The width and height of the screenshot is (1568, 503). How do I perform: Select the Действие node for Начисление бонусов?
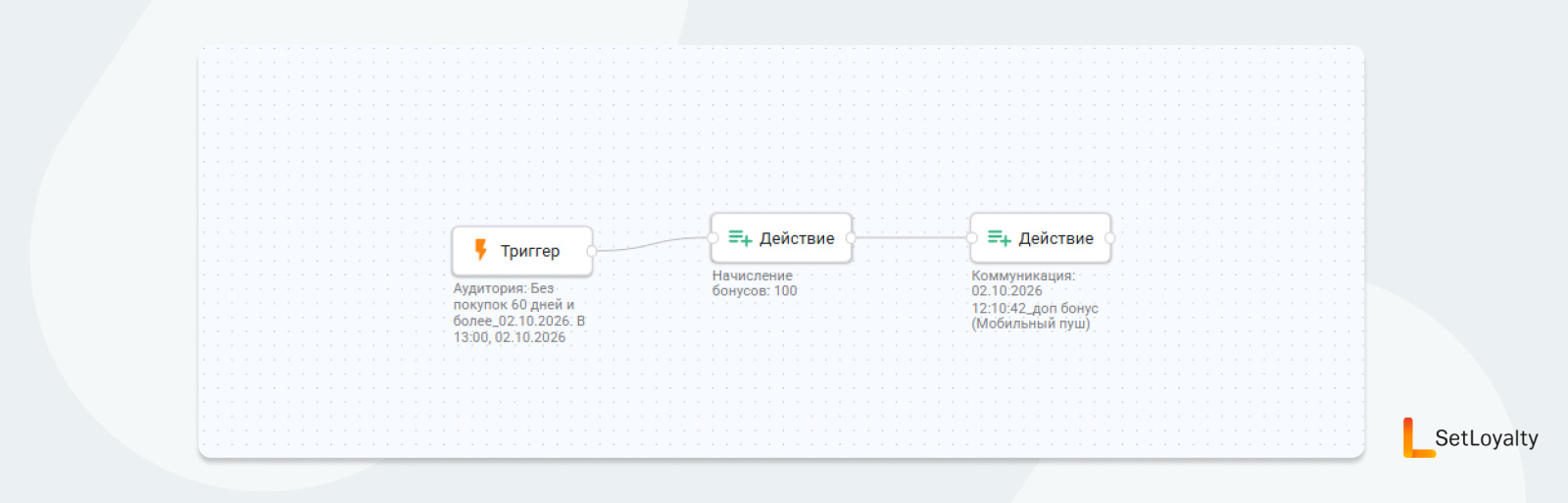pos(781,238)
